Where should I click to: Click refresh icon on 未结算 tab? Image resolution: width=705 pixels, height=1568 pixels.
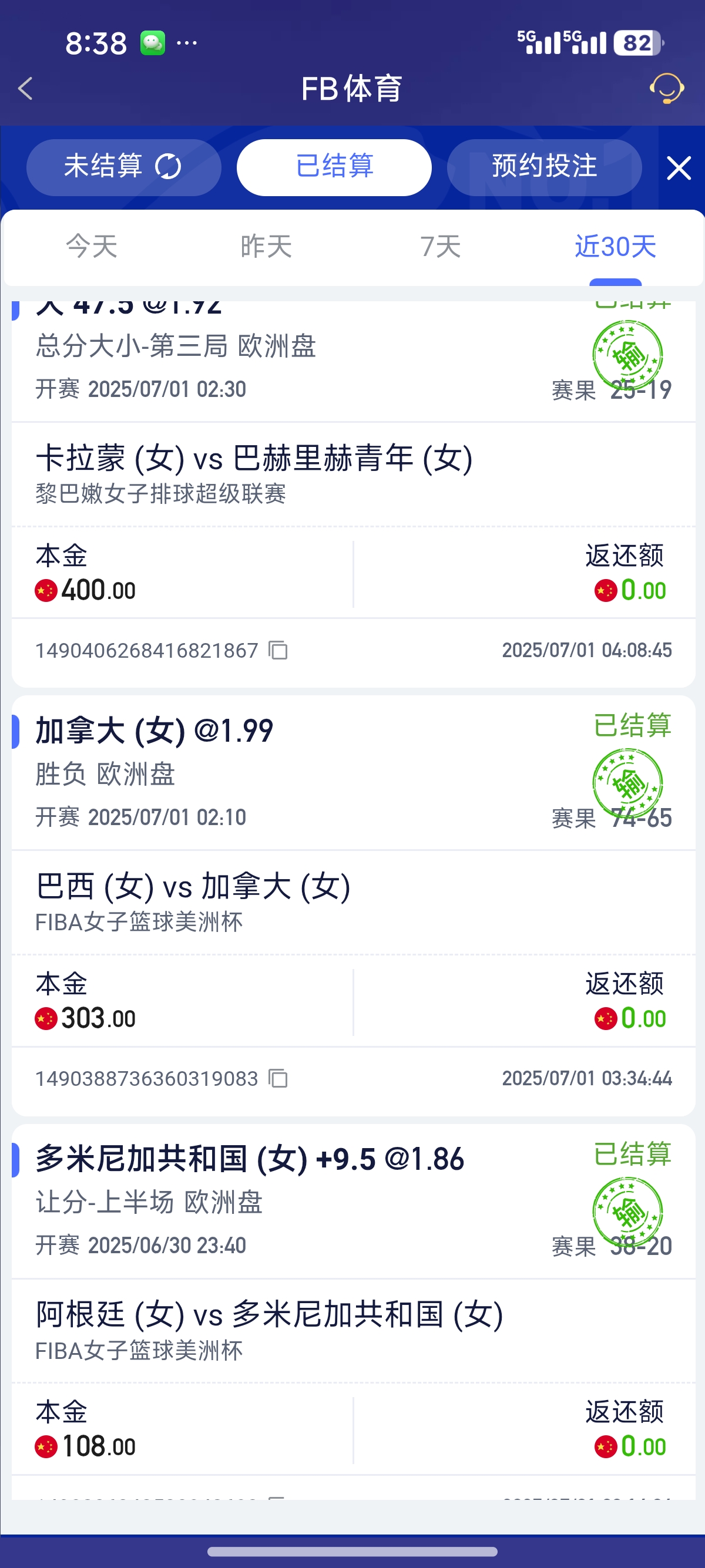168,167
